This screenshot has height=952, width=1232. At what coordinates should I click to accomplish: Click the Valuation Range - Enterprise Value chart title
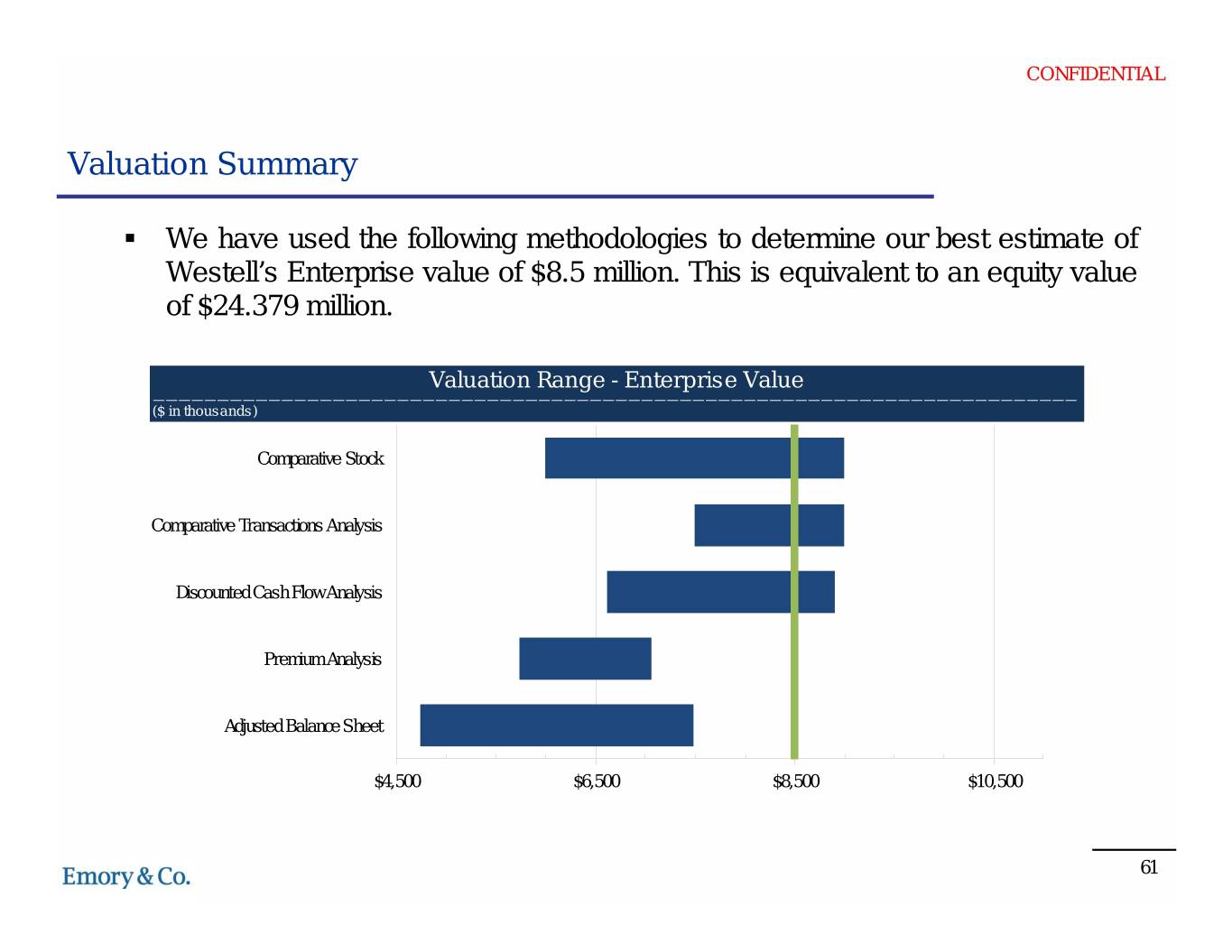tap(616, 380)
